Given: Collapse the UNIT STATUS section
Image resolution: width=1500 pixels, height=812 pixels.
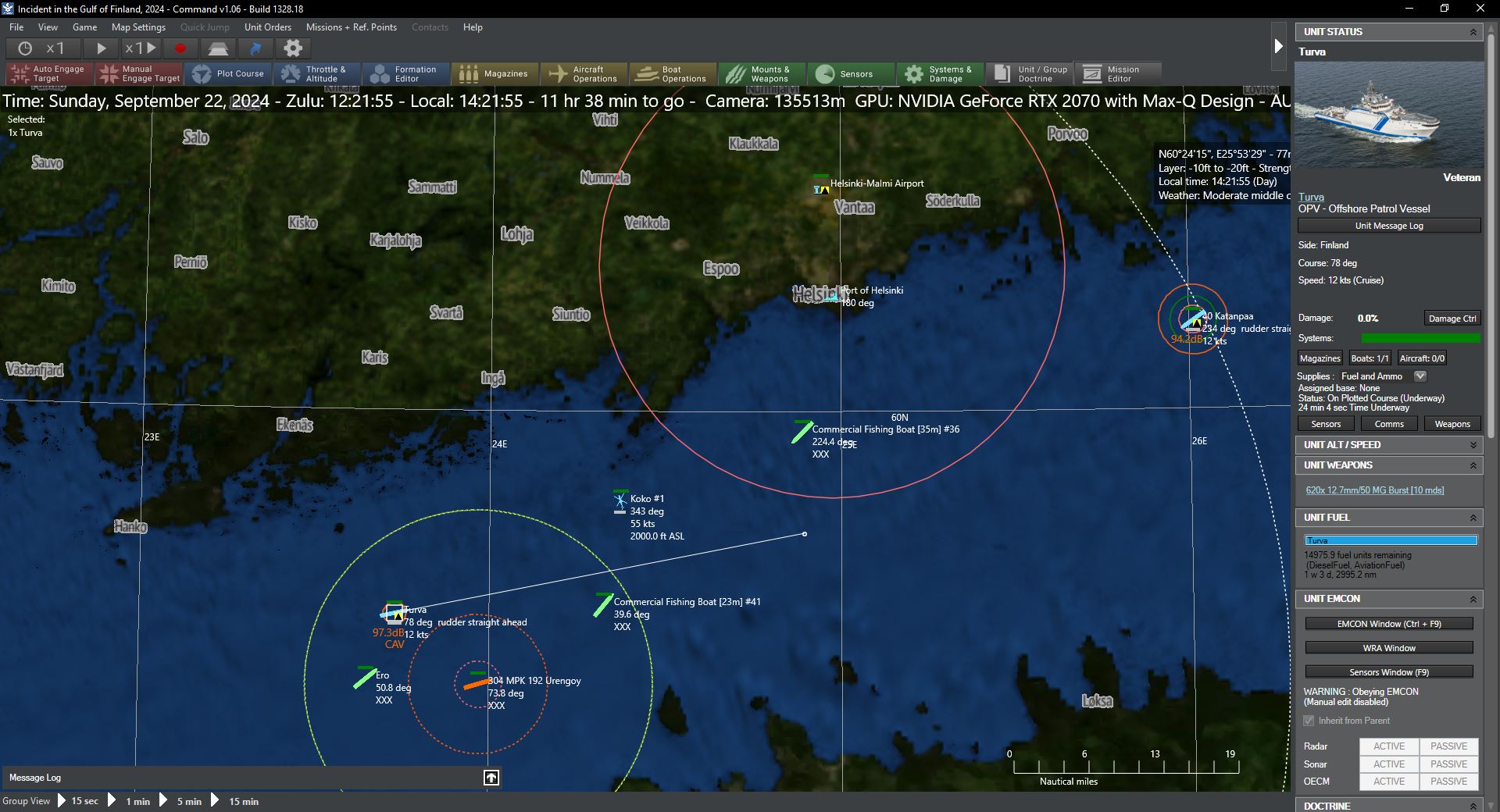Looking at the screenshot, I should pos(1473,32).
